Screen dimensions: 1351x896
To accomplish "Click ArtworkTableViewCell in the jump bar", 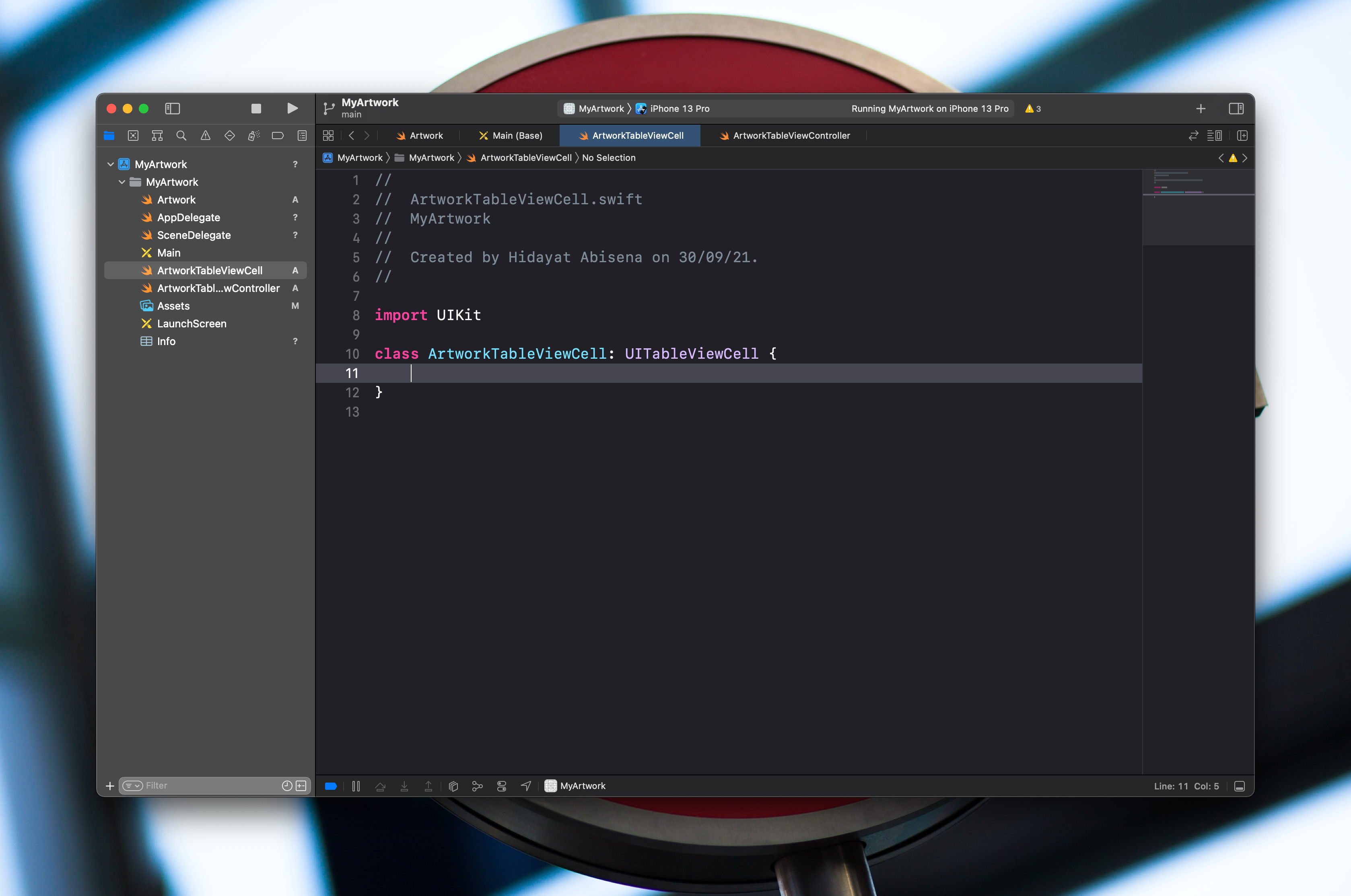I will [519, 158].
